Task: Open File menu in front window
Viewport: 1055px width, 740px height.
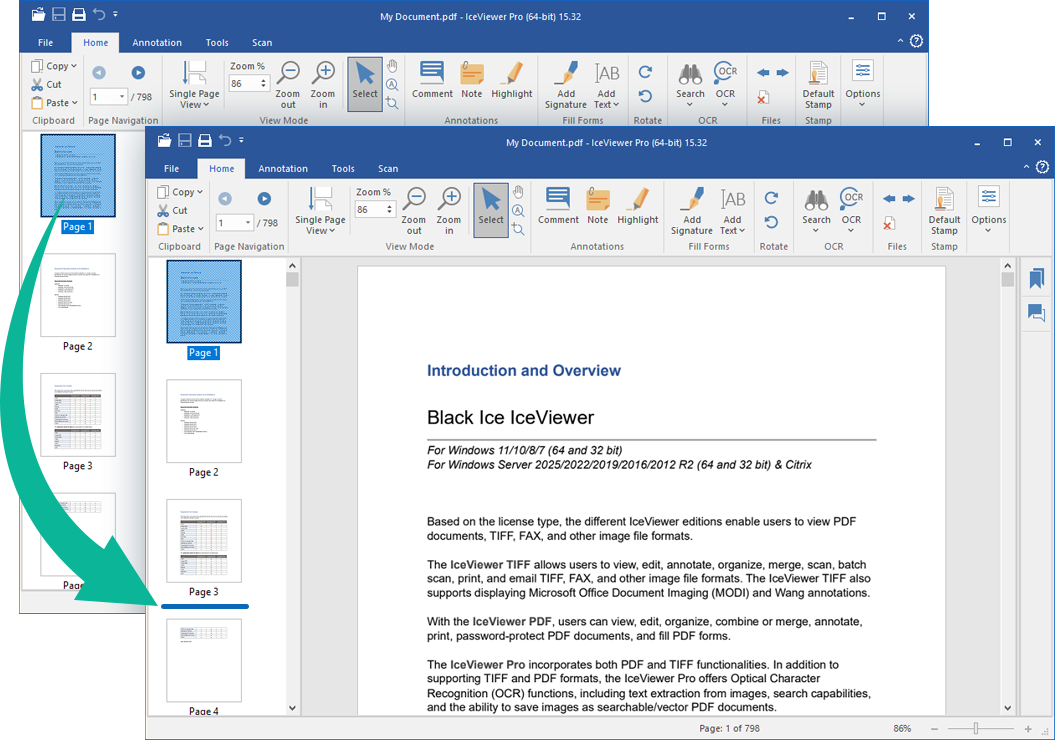Action: pyautogui.click(x=172, y=168)
